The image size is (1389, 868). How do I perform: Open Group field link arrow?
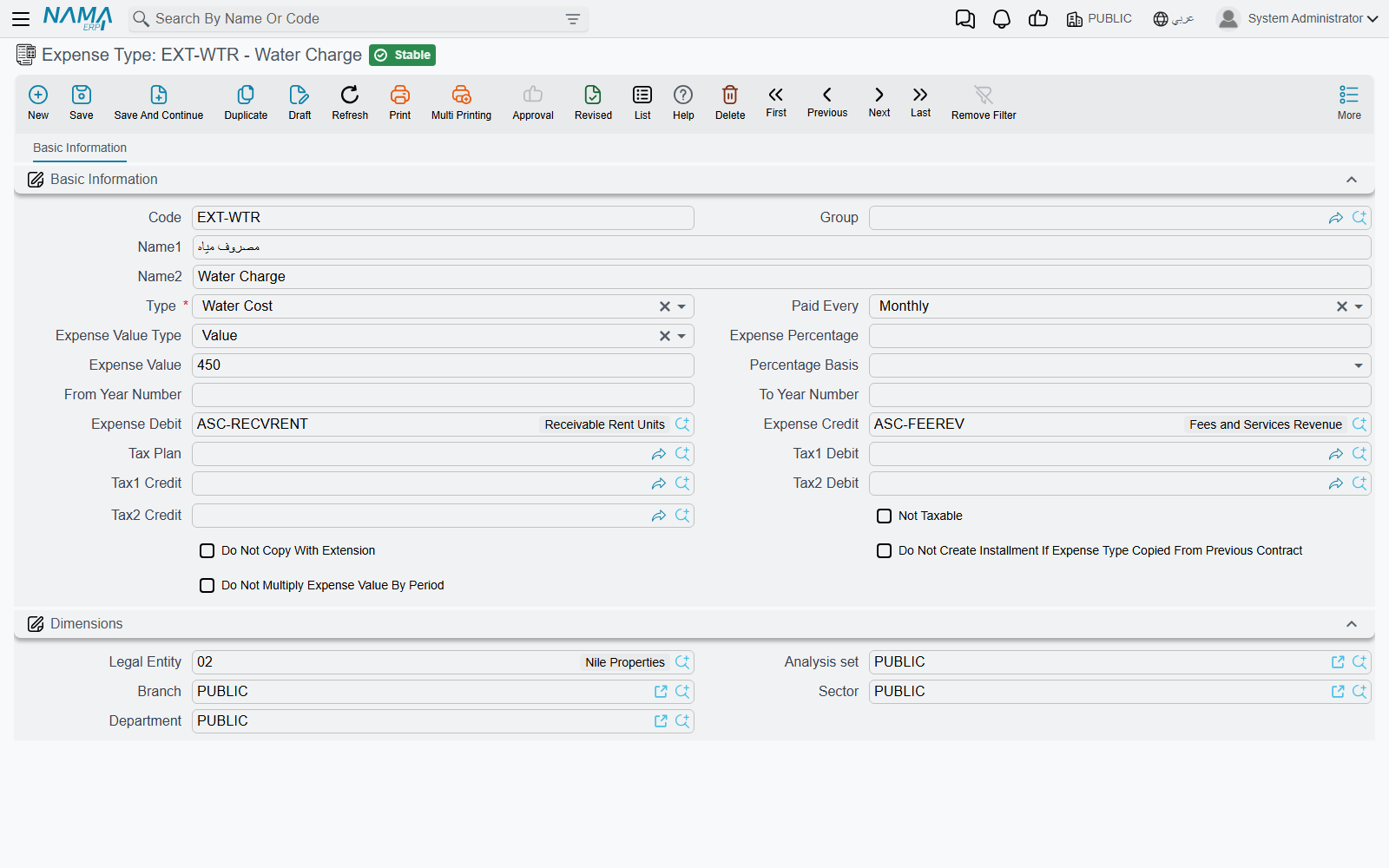coord(1336,218)
